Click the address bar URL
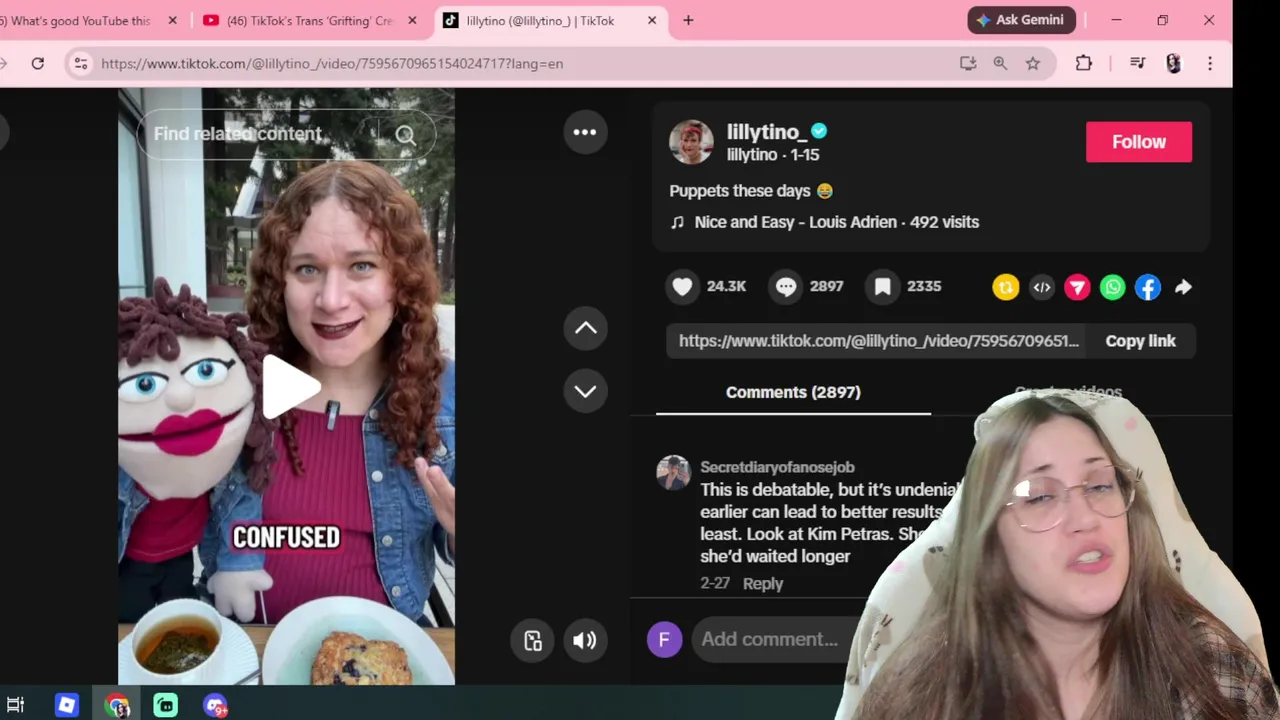Image resolution: width=1280 pixels, height=720 pixels. [x=332, y=63]
